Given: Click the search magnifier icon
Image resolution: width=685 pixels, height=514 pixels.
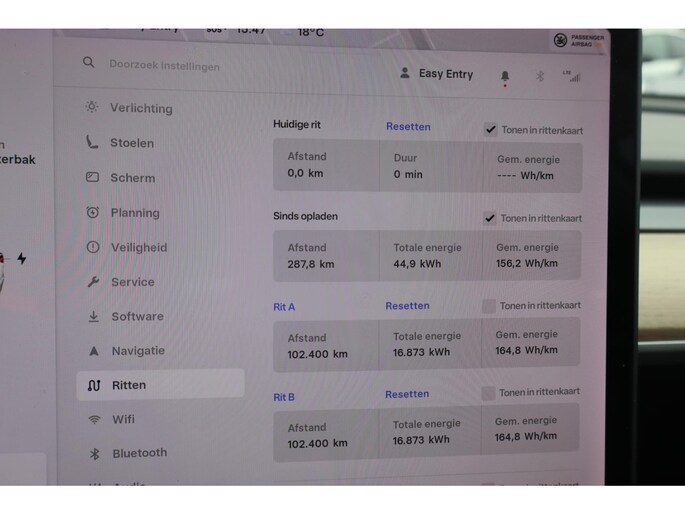Looking at the screenshot, I should [x=89, y=63].
